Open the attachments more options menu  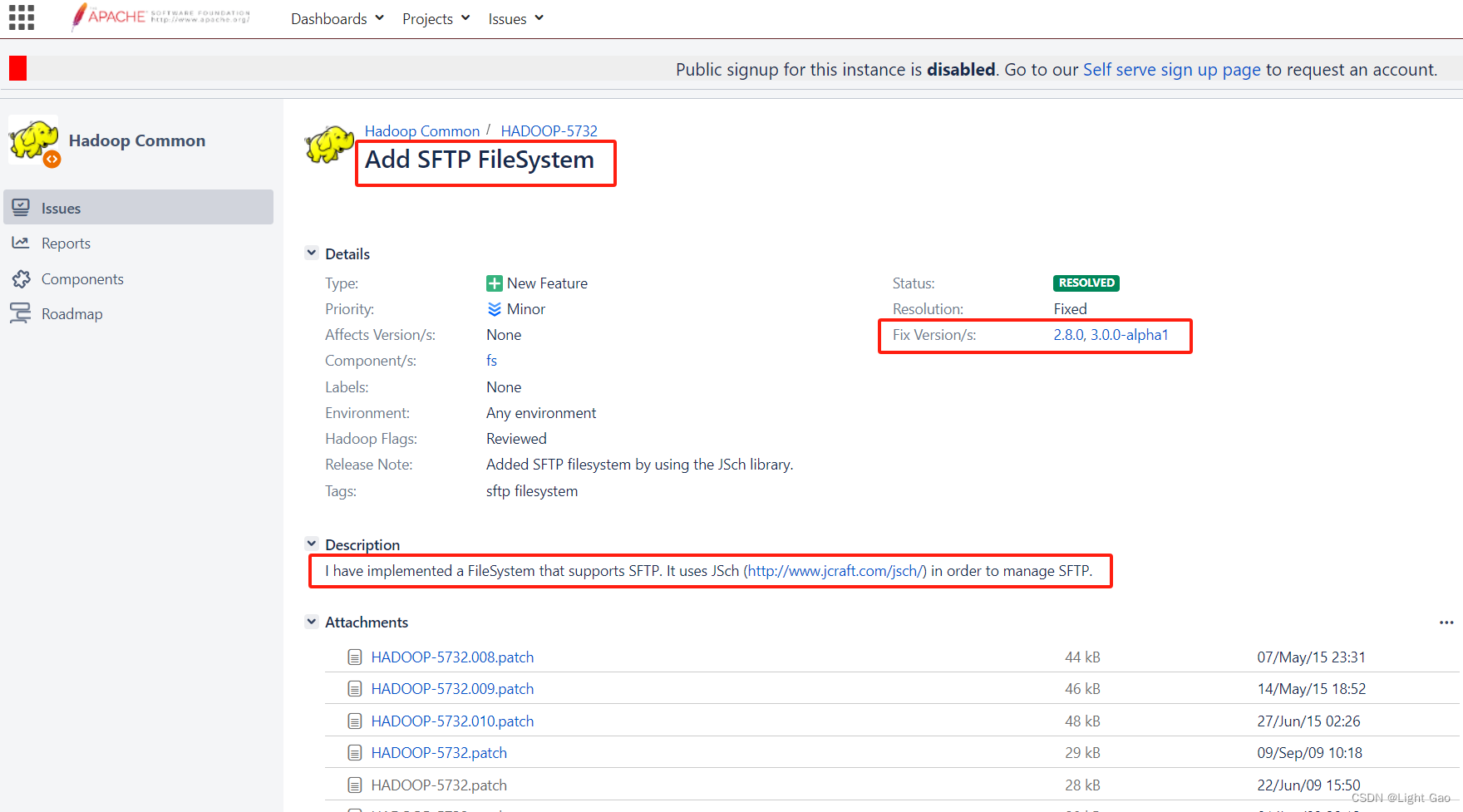pos(1446,622)
